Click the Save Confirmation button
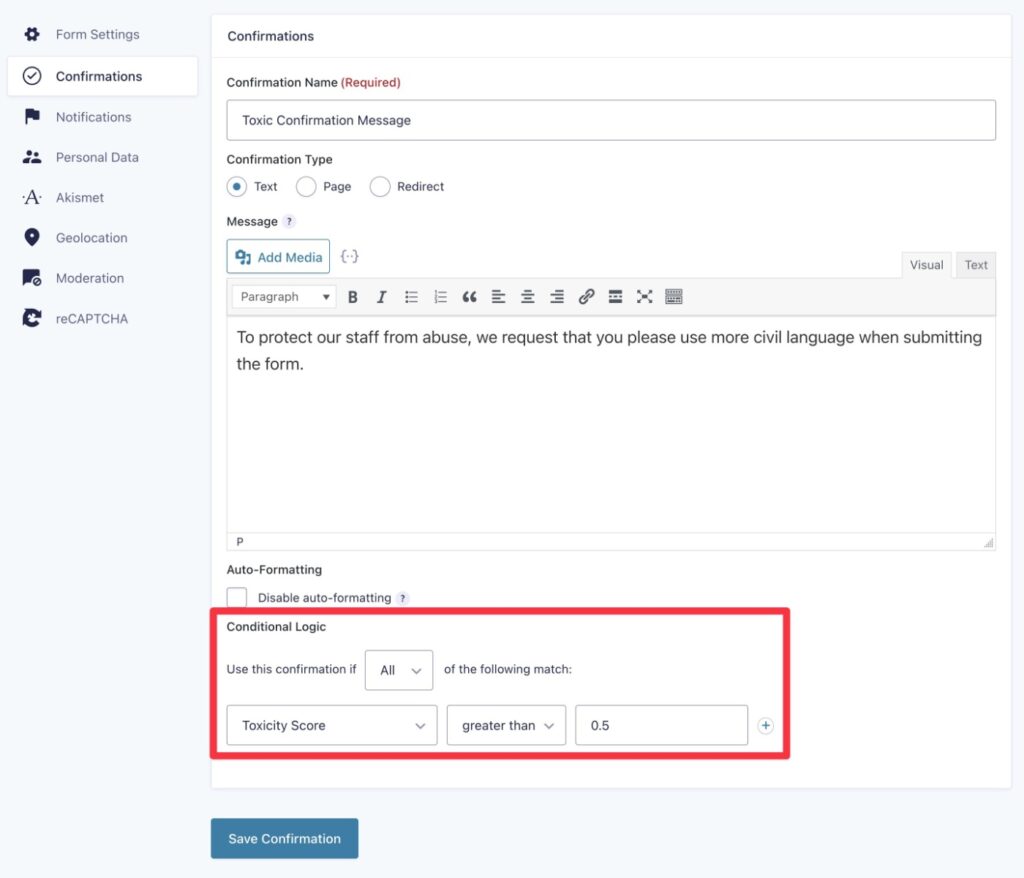Viewport: 1024px width, 878px height. (x=284, y=838)
